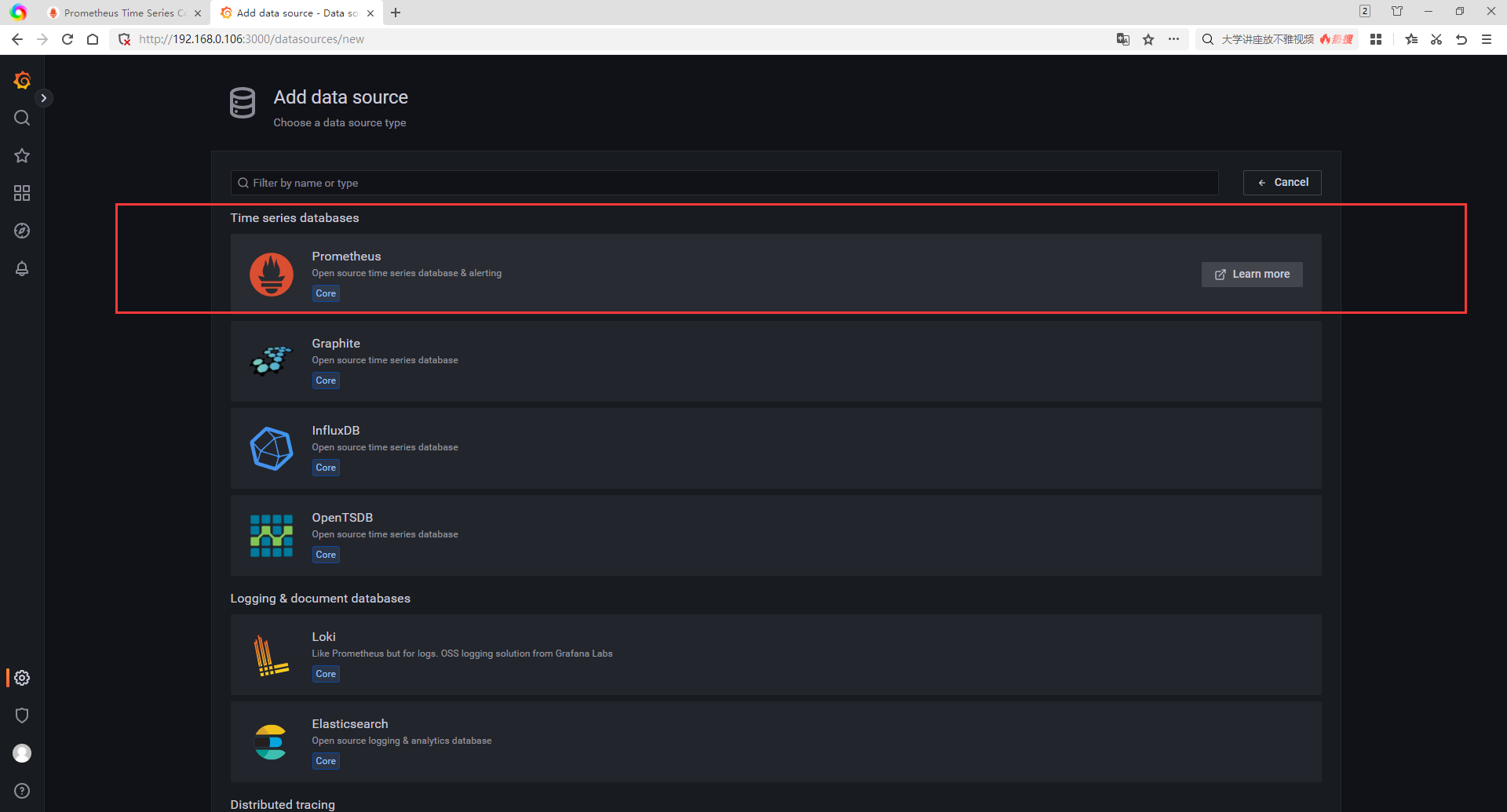This screenshot has width=1507, height=812.
Task: Click the browser search box
Action: tap(1277, 39)
